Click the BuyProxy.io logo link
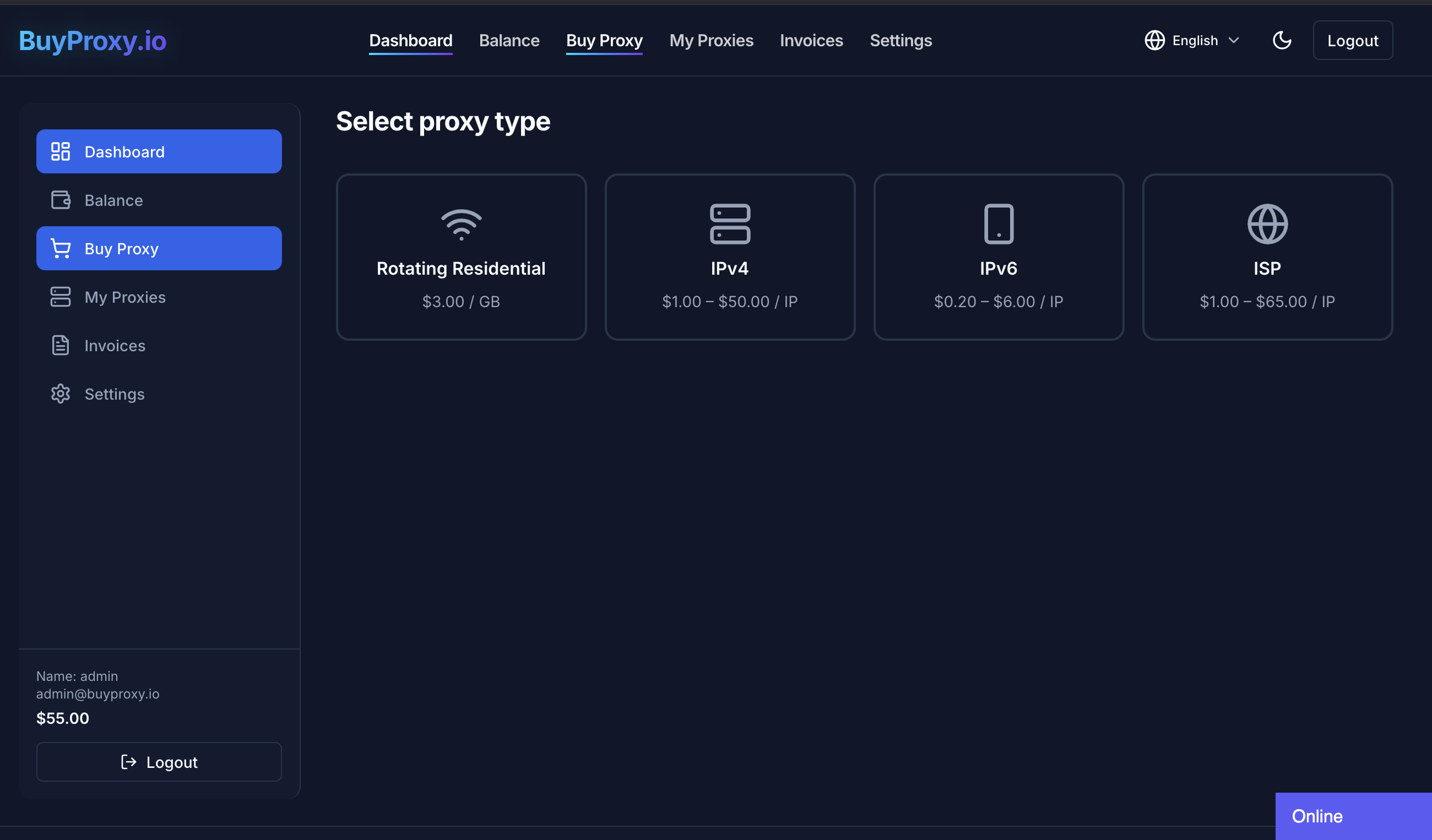 (x=93, y=40)
